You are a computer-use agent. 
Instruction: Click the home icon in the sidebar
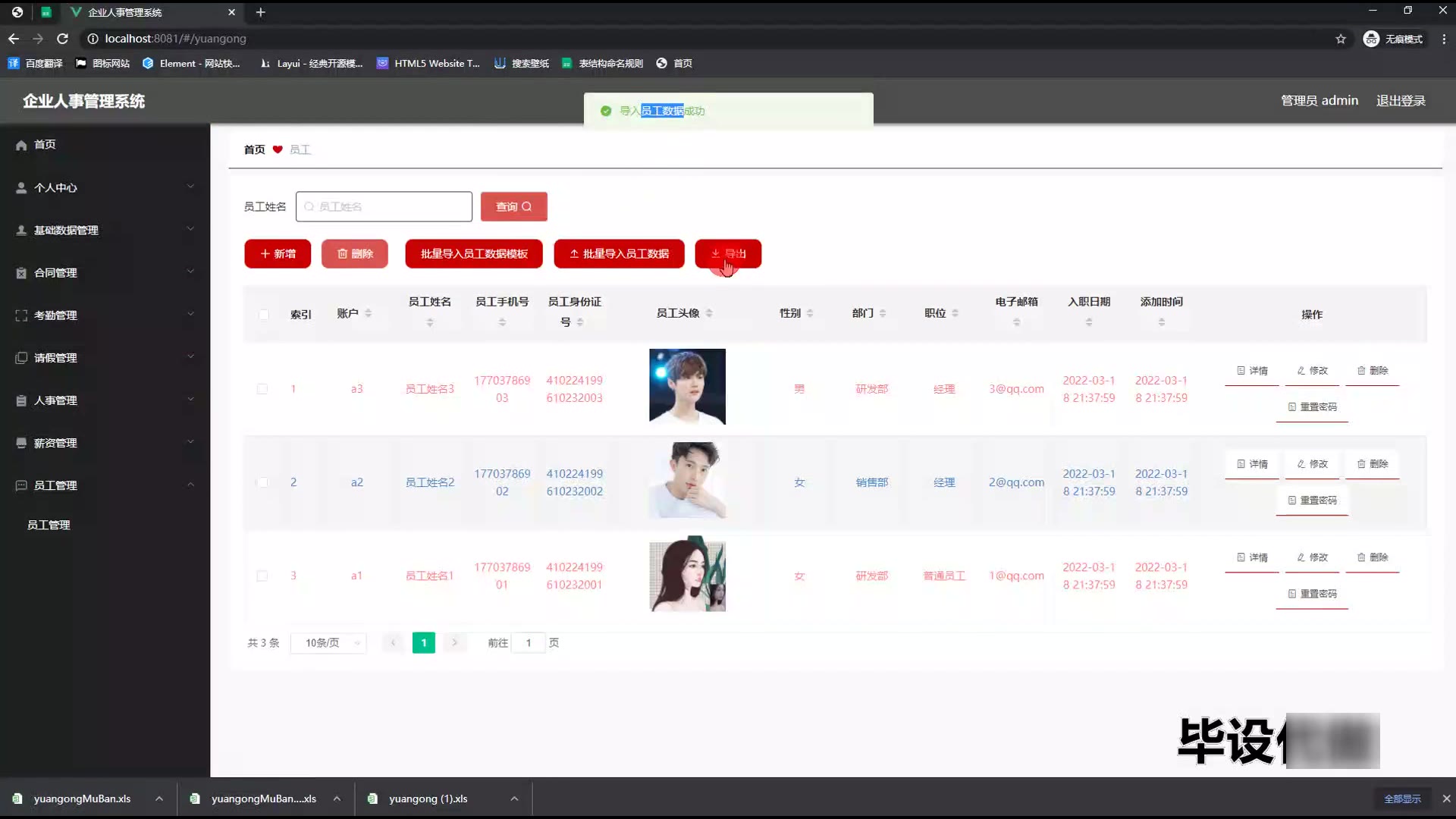coord(21,145)
